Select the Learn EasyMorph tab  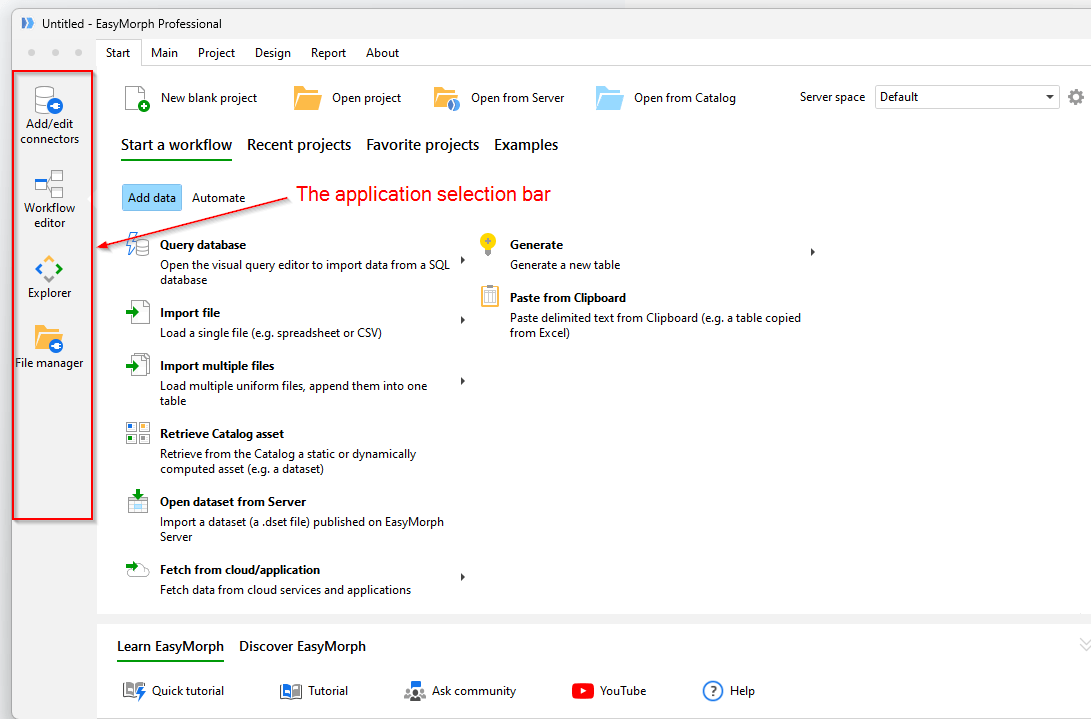[x=170, y=647]
